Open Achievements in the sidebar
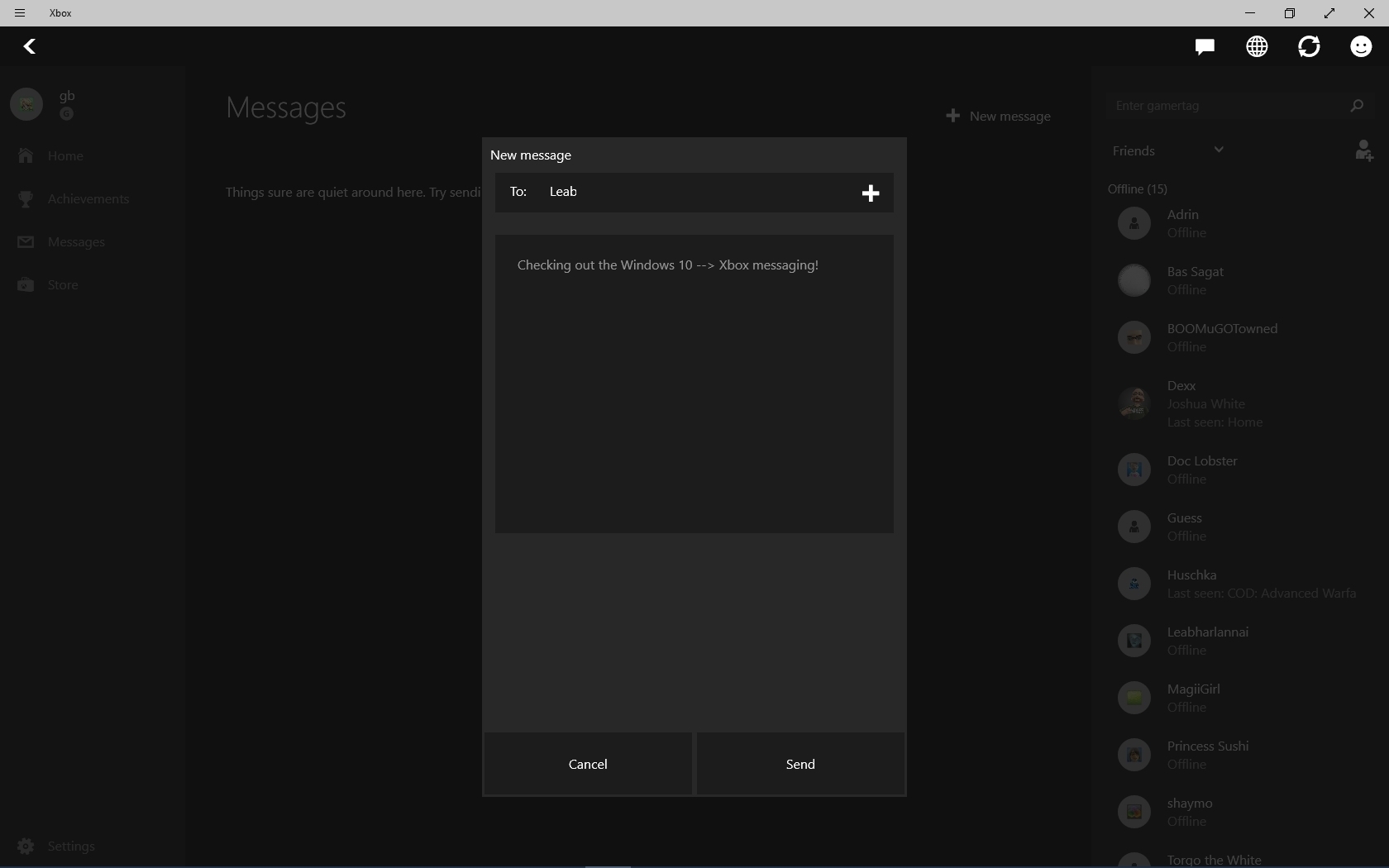 click(x=91, y=198)
